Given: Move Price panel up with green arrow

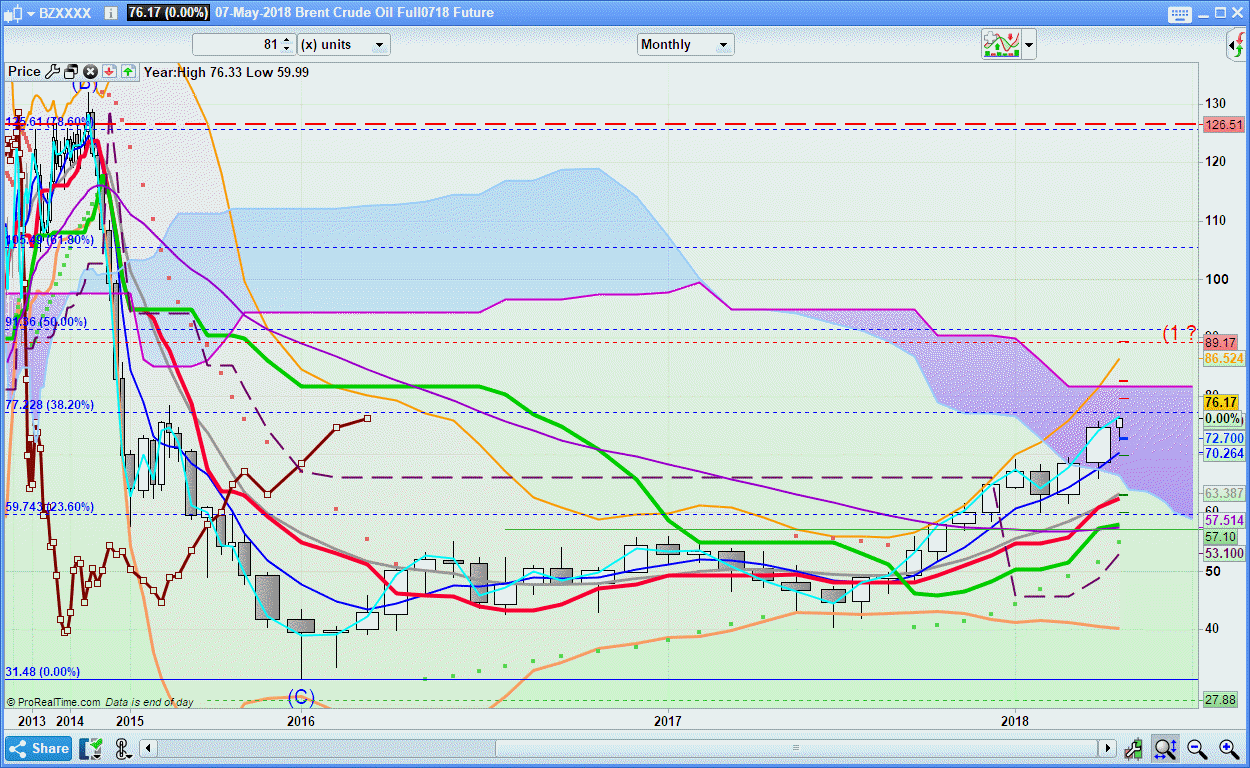Looking at the screenshot, I should pyautogui.click(x=129, y=72).
